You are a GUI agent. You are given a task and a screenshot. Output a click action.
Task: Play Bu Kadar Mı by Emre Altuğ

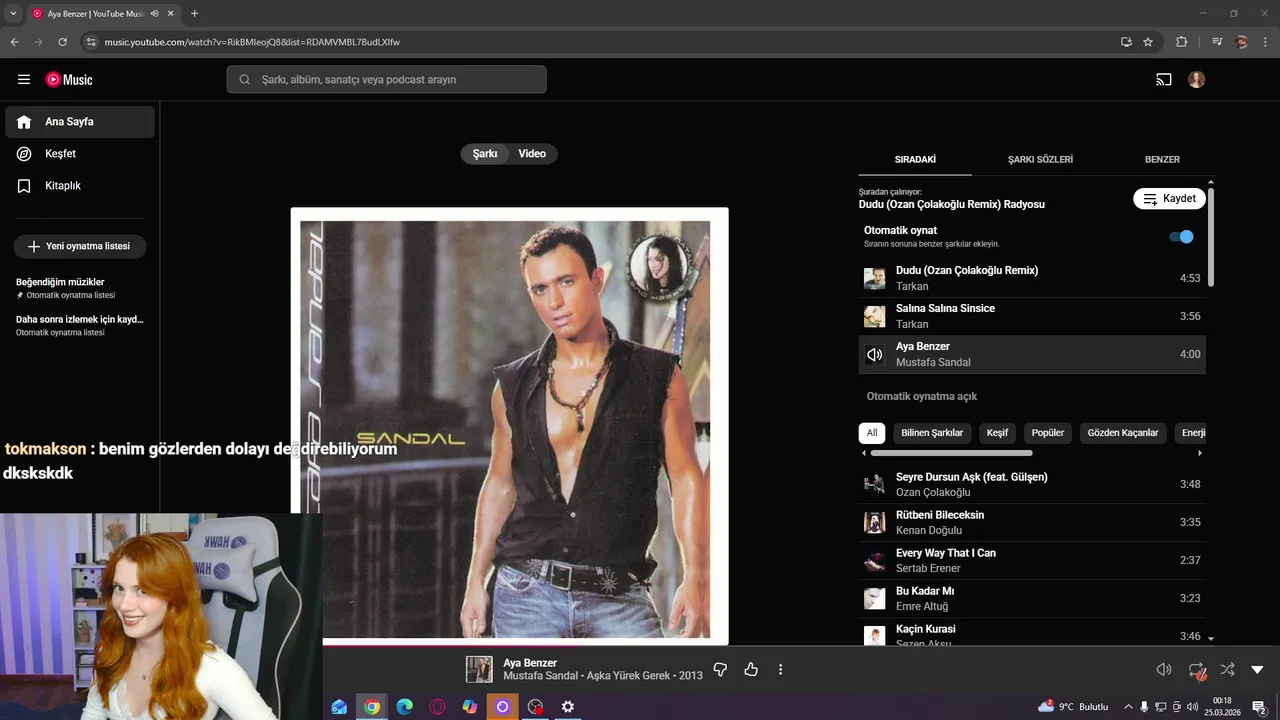coord(1032,599)
